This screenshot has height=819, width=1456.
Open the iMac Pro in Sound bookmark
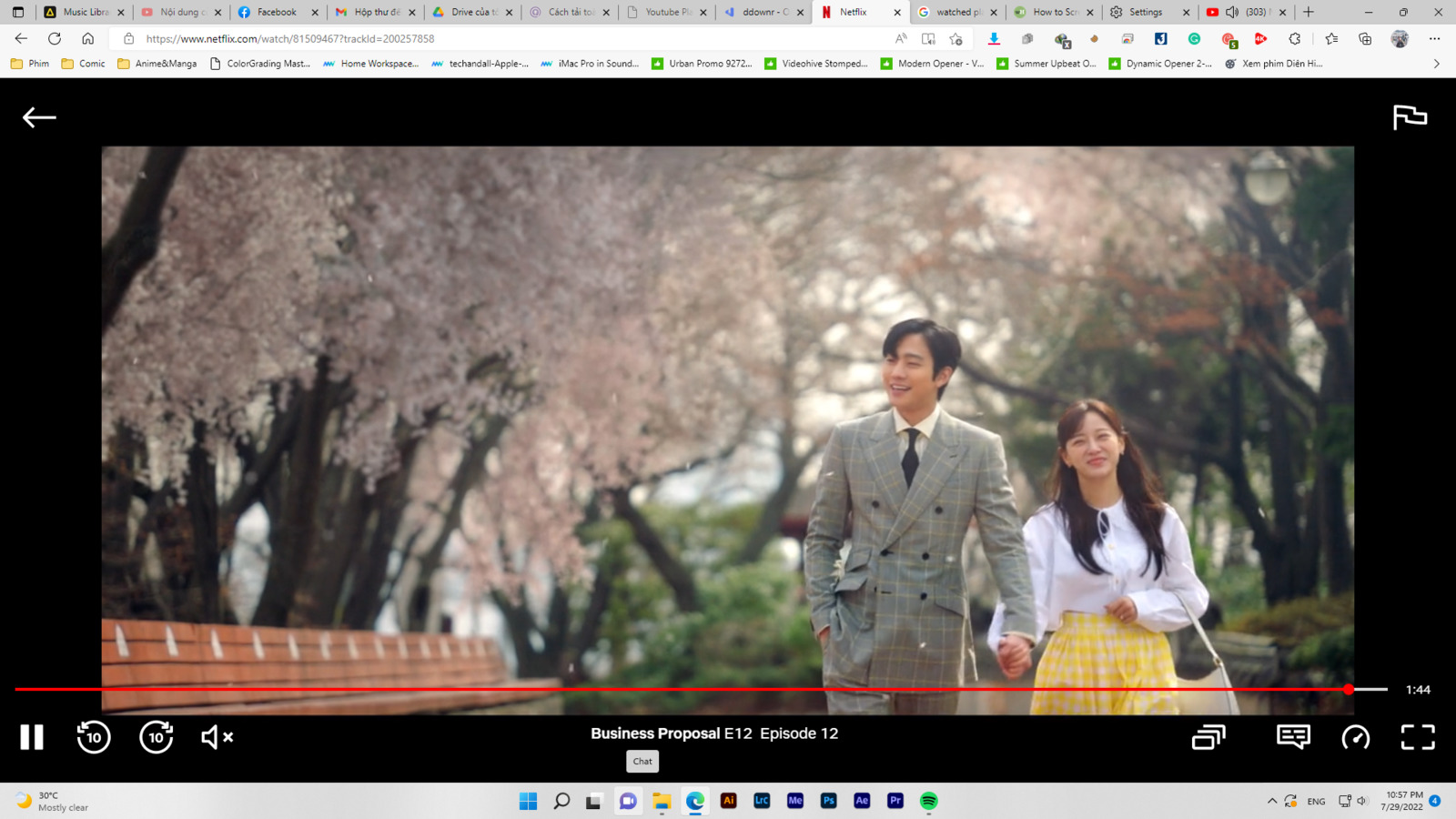coord(589,64)
